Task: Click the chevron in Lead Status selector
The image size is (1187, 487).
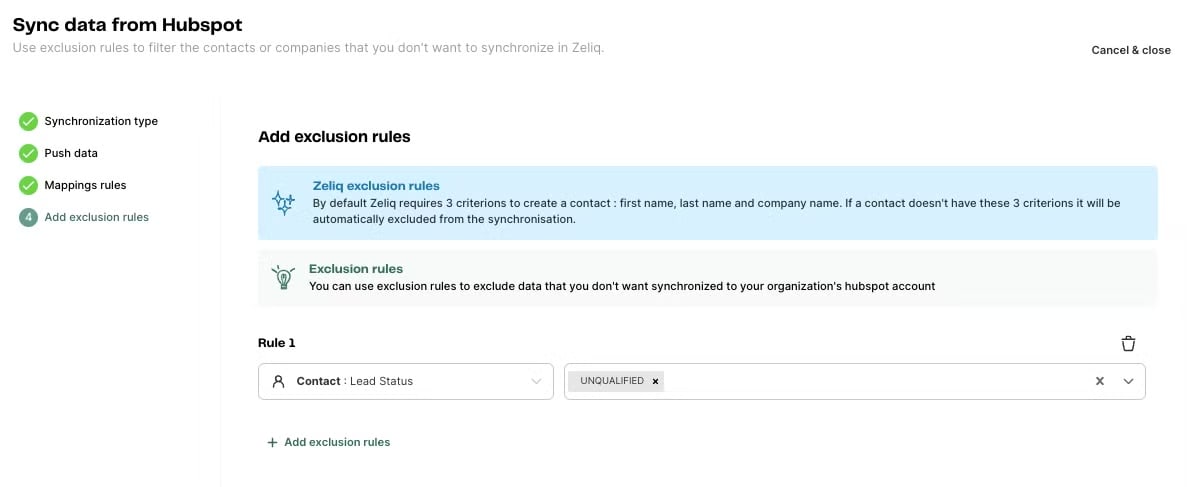Action: [536, 381]
